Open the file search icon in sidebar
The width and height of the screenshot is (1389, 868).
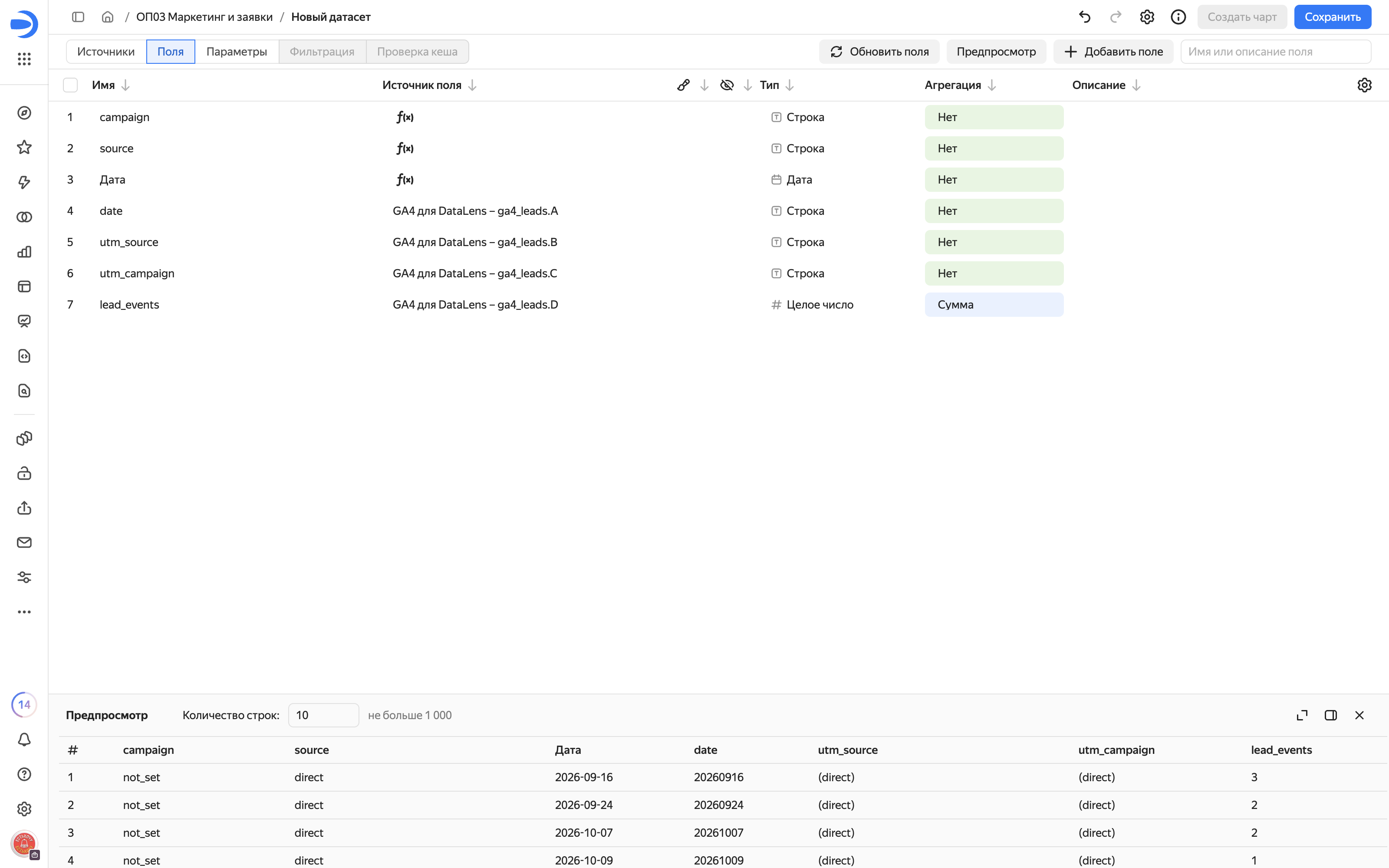(24, 391)
